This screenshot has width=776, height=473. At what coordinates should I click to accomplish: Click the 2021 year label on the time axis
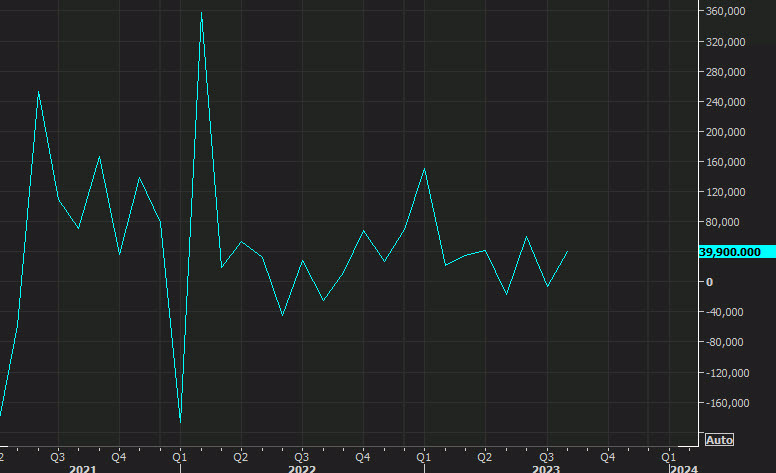click(83, 467)
